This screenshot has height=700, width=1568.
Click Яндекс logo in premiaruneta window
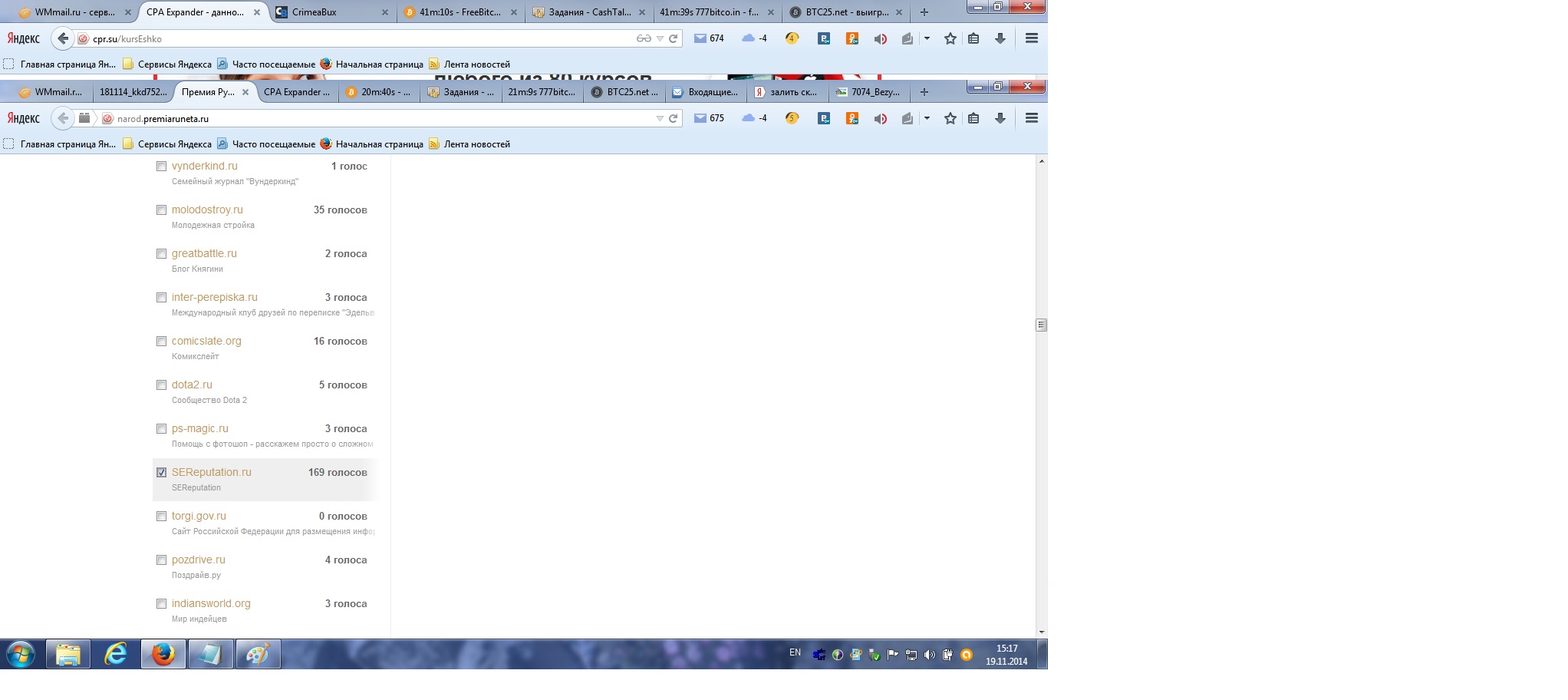pyautogui.click(x=23, y=118)
